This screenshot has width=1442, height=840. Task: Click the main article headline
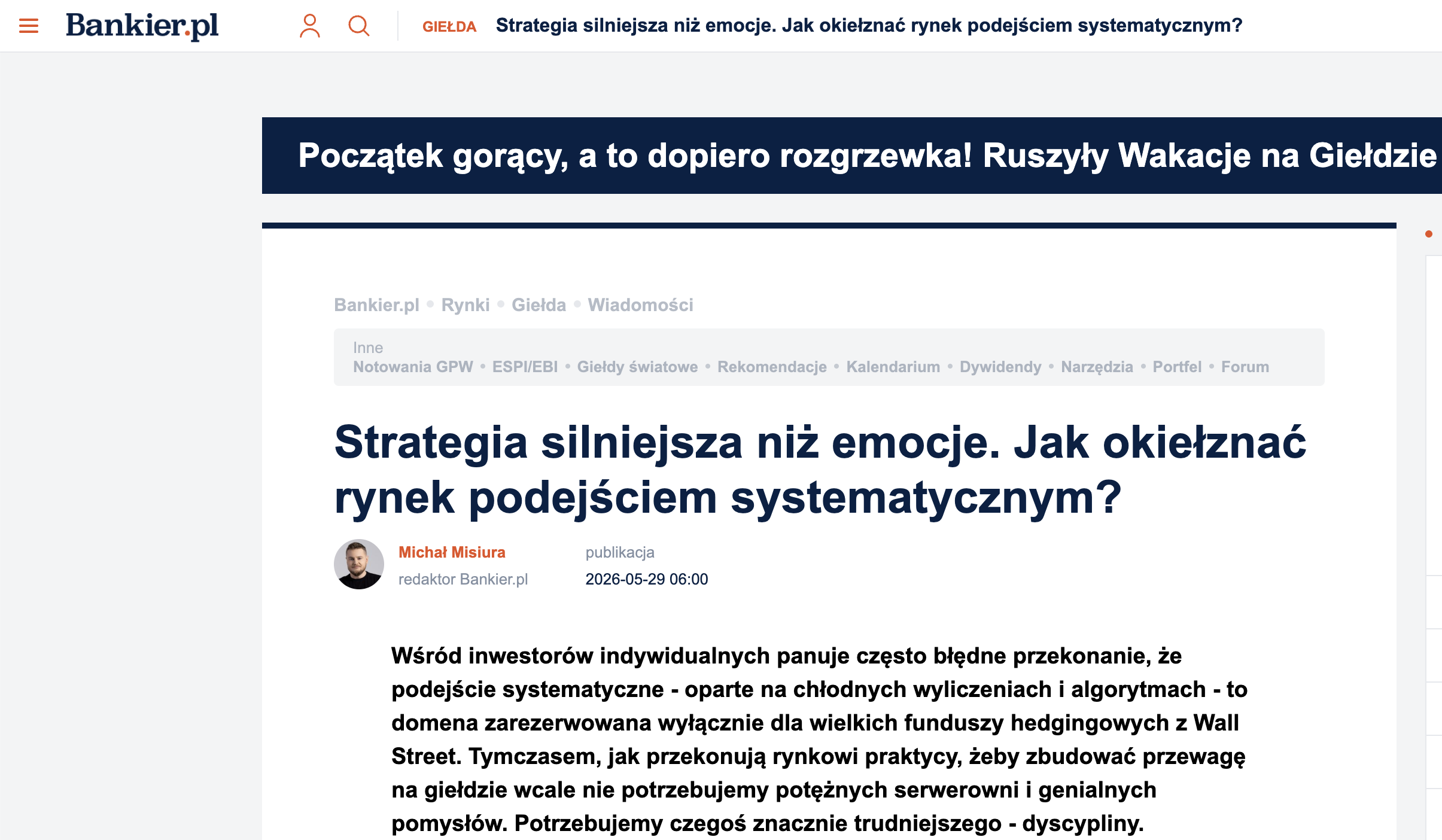click(x=820, y=470)
